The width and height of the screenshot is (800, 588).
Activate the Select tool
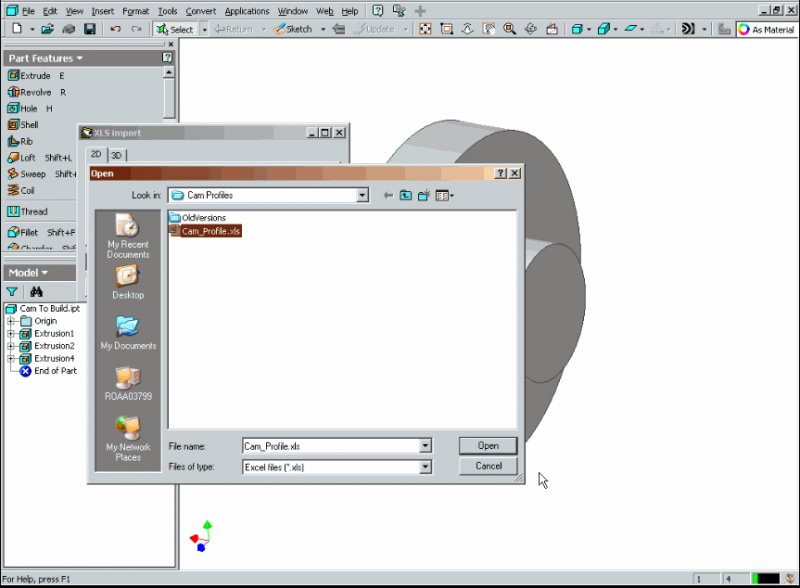(x=176, y=29)
